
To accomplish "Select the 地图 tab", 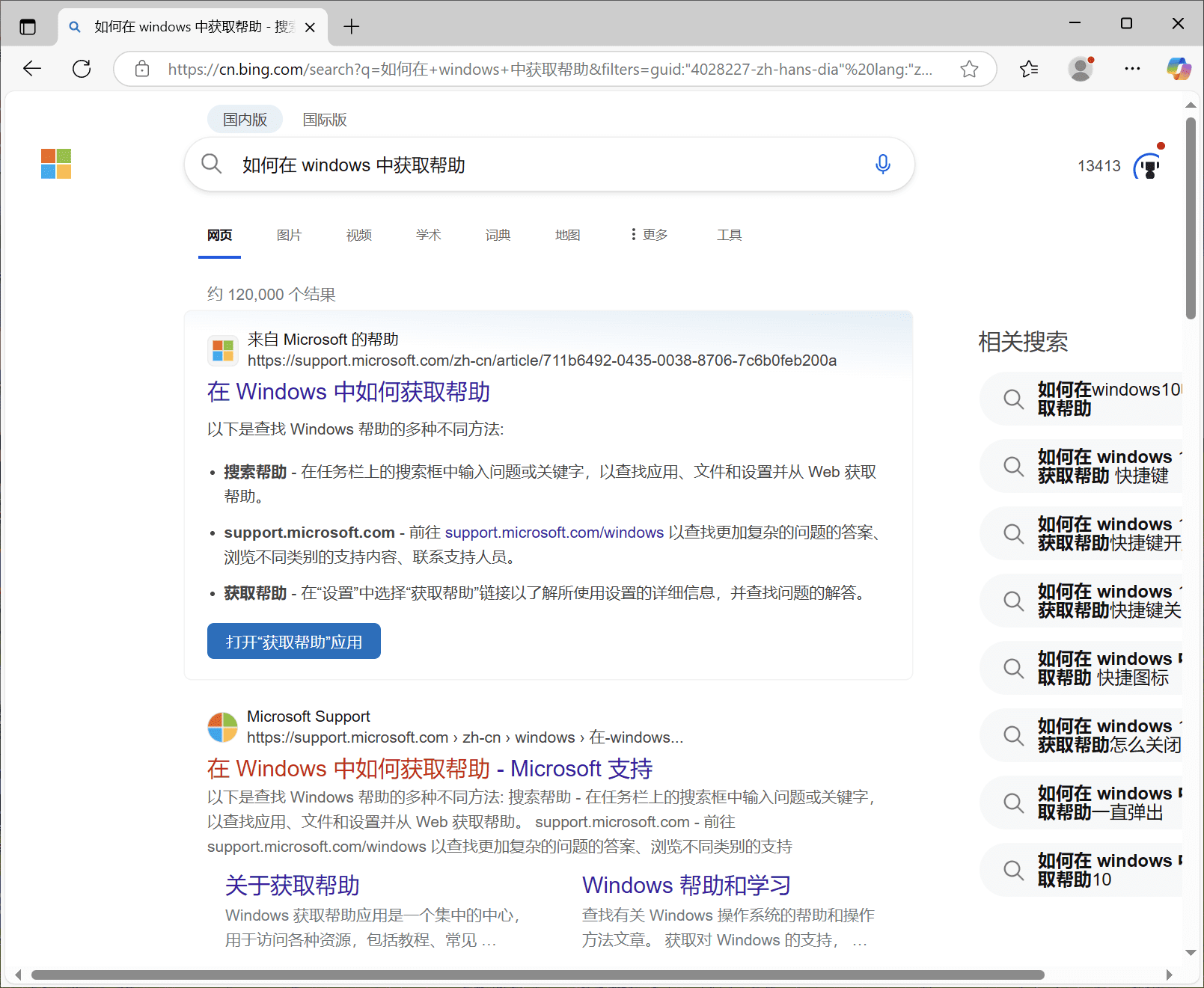I will (x=568, y=235).
